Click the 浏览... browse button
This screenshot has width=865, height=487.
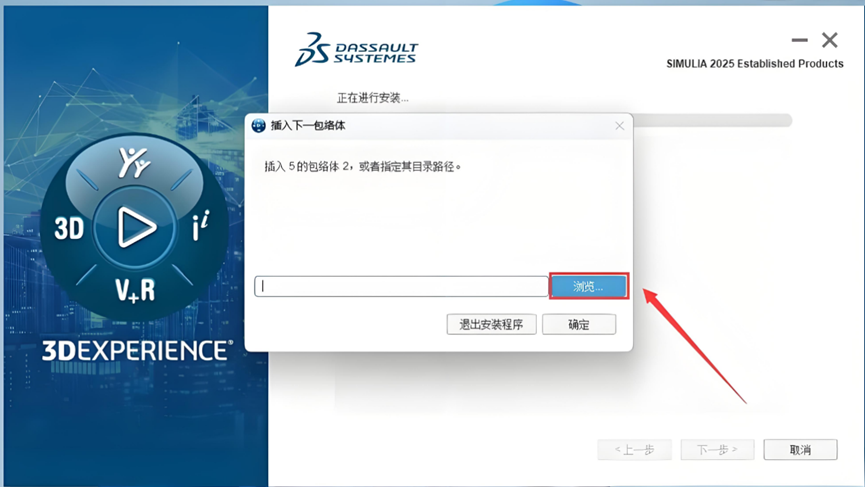[589, 286]
